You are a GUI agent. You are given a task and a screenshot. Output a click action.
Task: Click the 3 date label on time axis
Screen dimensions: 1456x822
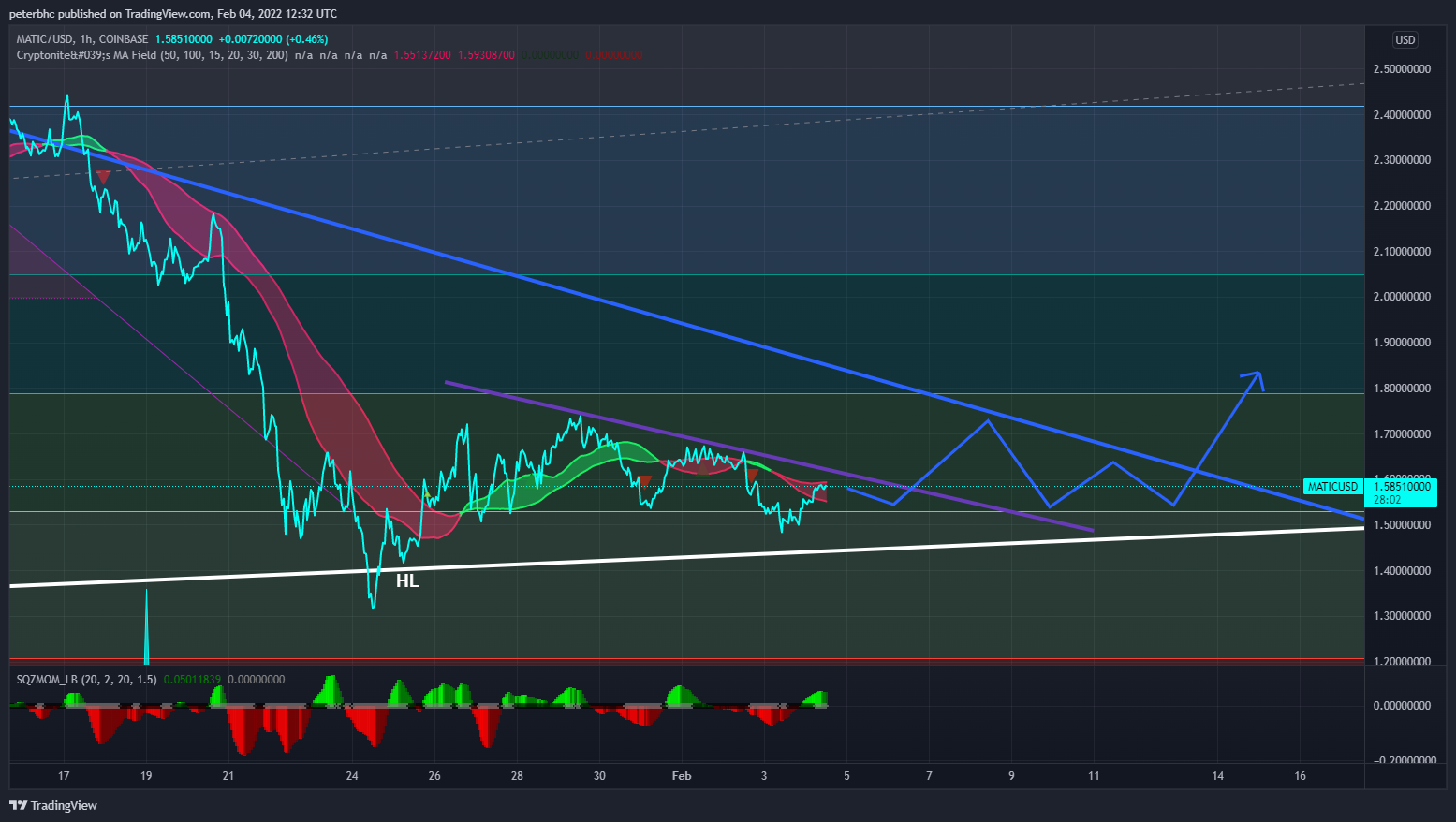[x=764, y=776]
